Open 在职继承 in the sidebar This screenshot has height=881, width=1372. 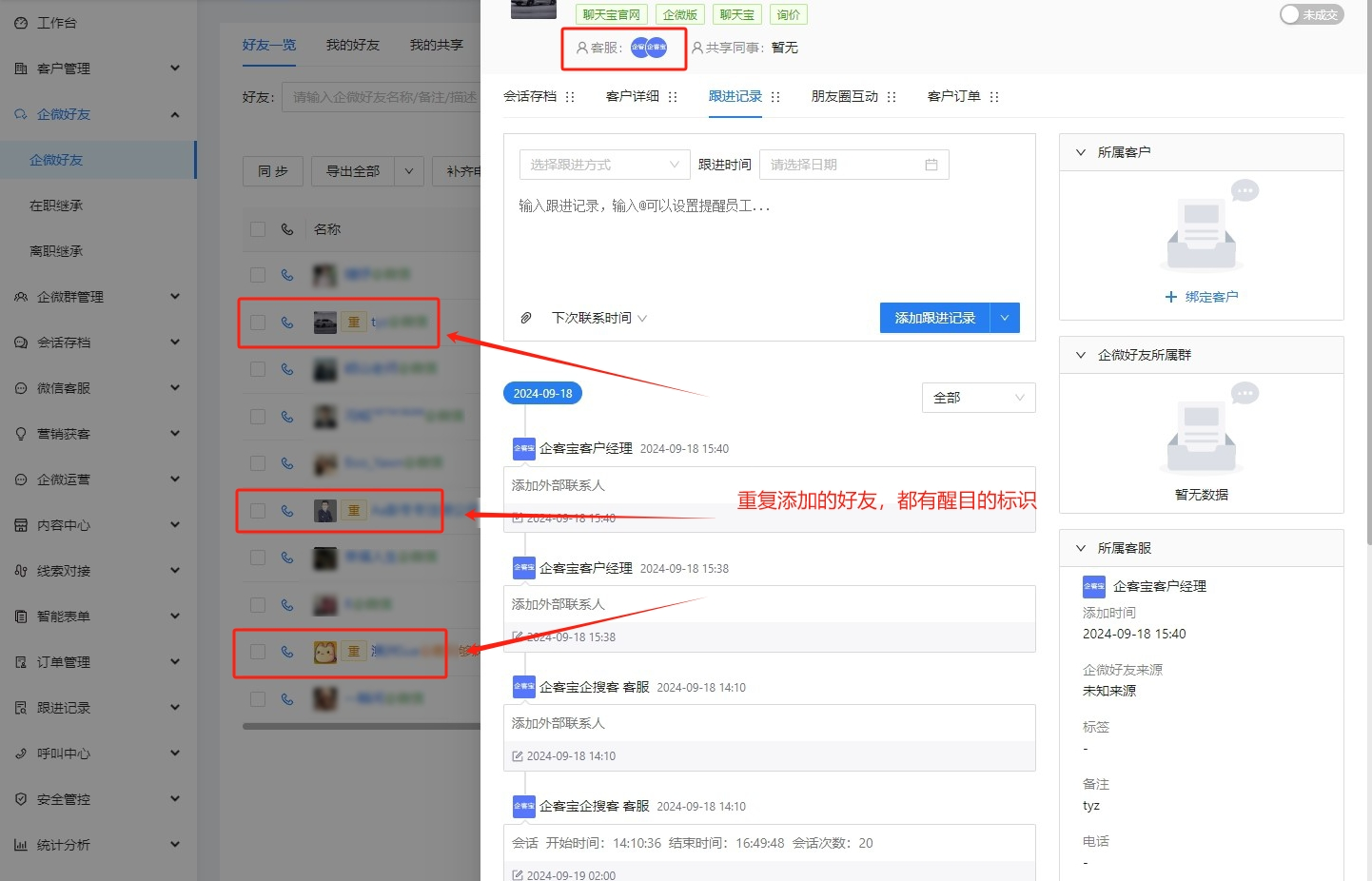pyautogui.click(x=56, y=206)
